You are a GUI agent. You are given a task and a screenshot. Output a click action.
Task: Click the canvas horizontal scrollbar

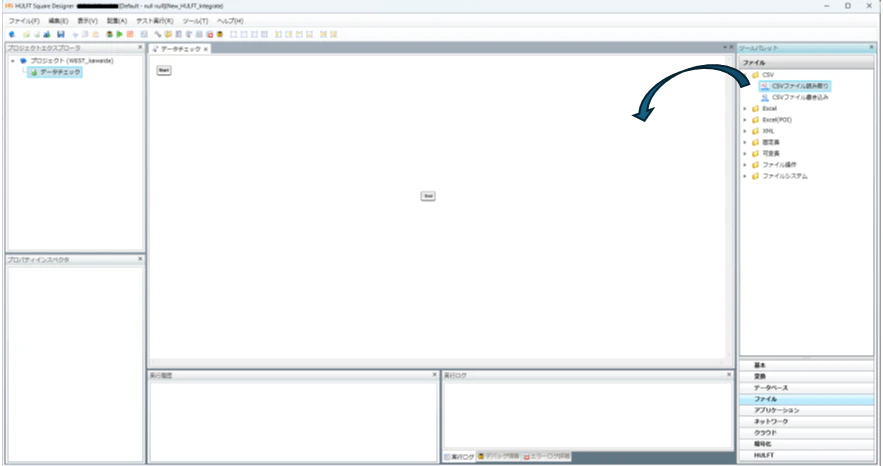point(437,364)
